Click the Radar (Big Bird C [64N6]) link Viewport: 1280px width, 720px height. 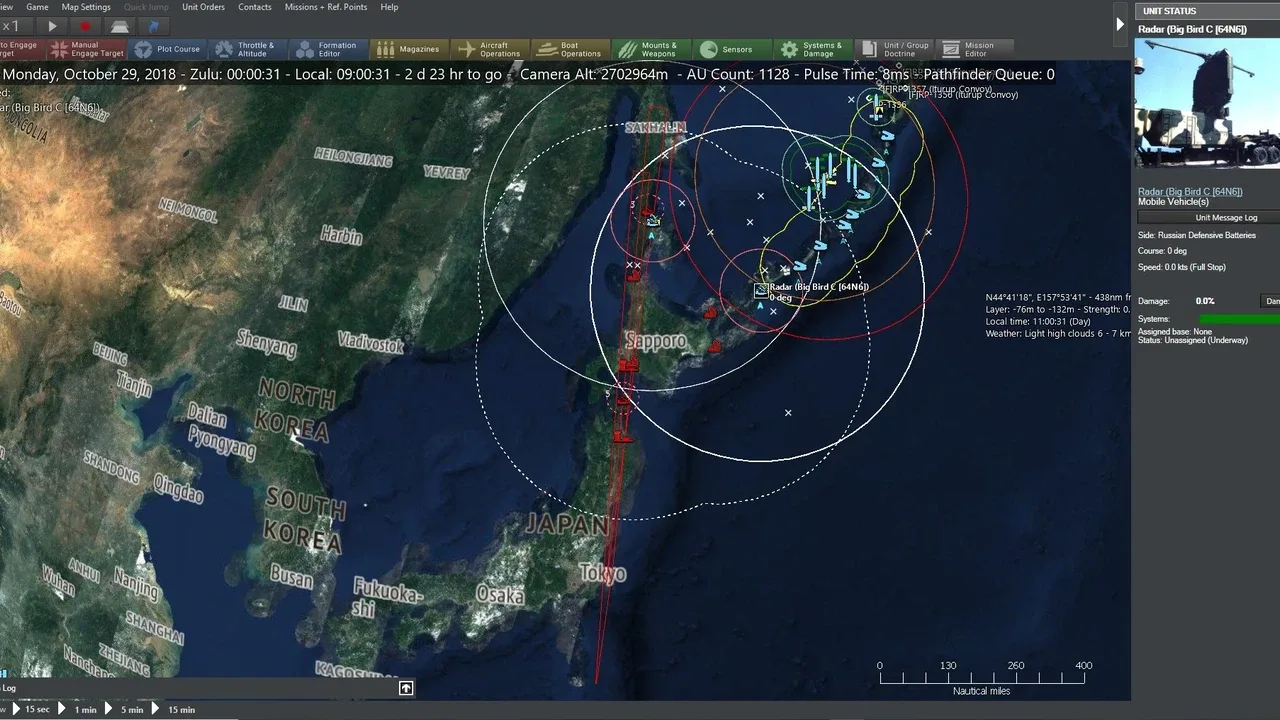(1190, 191)
